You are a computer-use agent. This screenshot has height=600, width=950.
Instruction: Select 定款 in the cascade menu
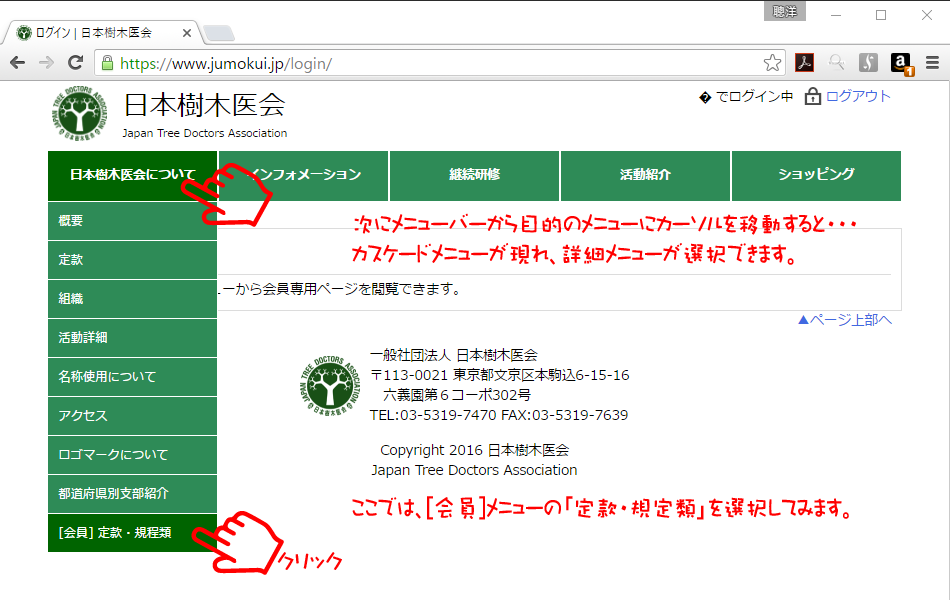[x=132, y=260]
